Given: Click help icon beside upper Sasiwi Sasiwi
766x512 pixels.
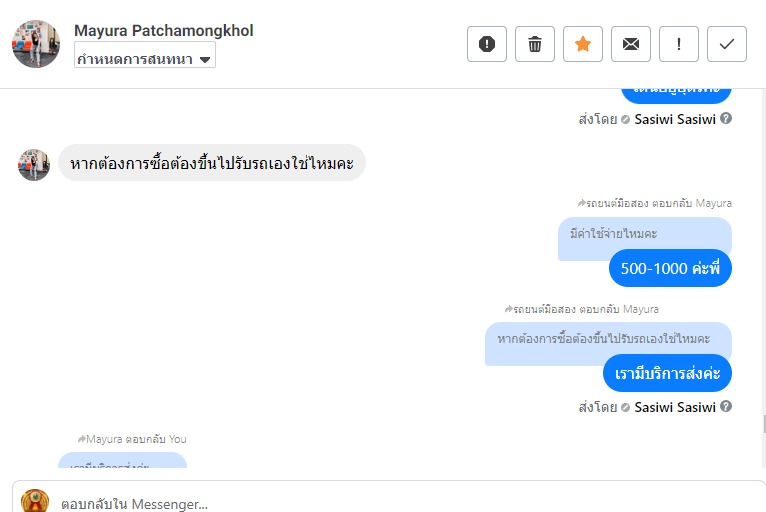Looking at the screenshot, I should [726, 119].
